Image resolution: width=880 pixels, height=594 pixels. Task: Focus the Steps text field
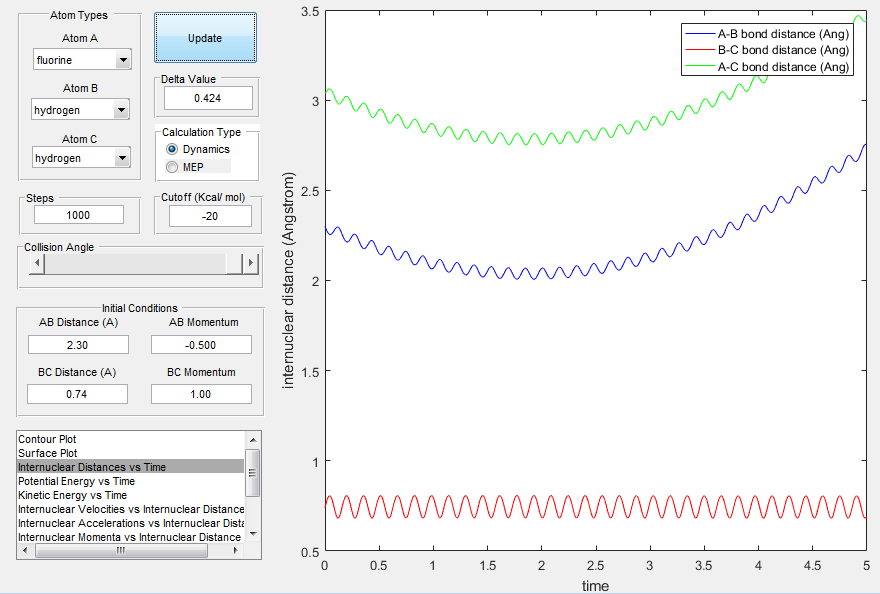click(79, 214)
